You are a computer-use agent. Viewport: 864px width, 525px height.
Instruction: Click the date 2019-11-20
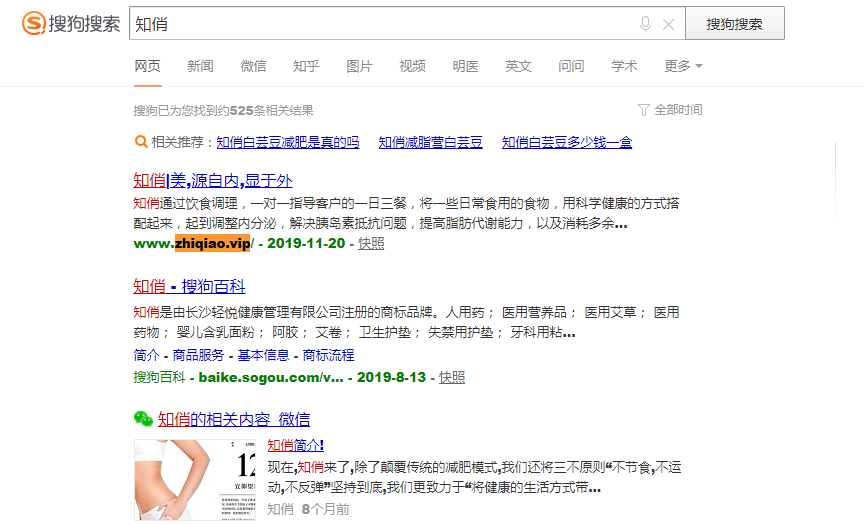coord(306,243)
